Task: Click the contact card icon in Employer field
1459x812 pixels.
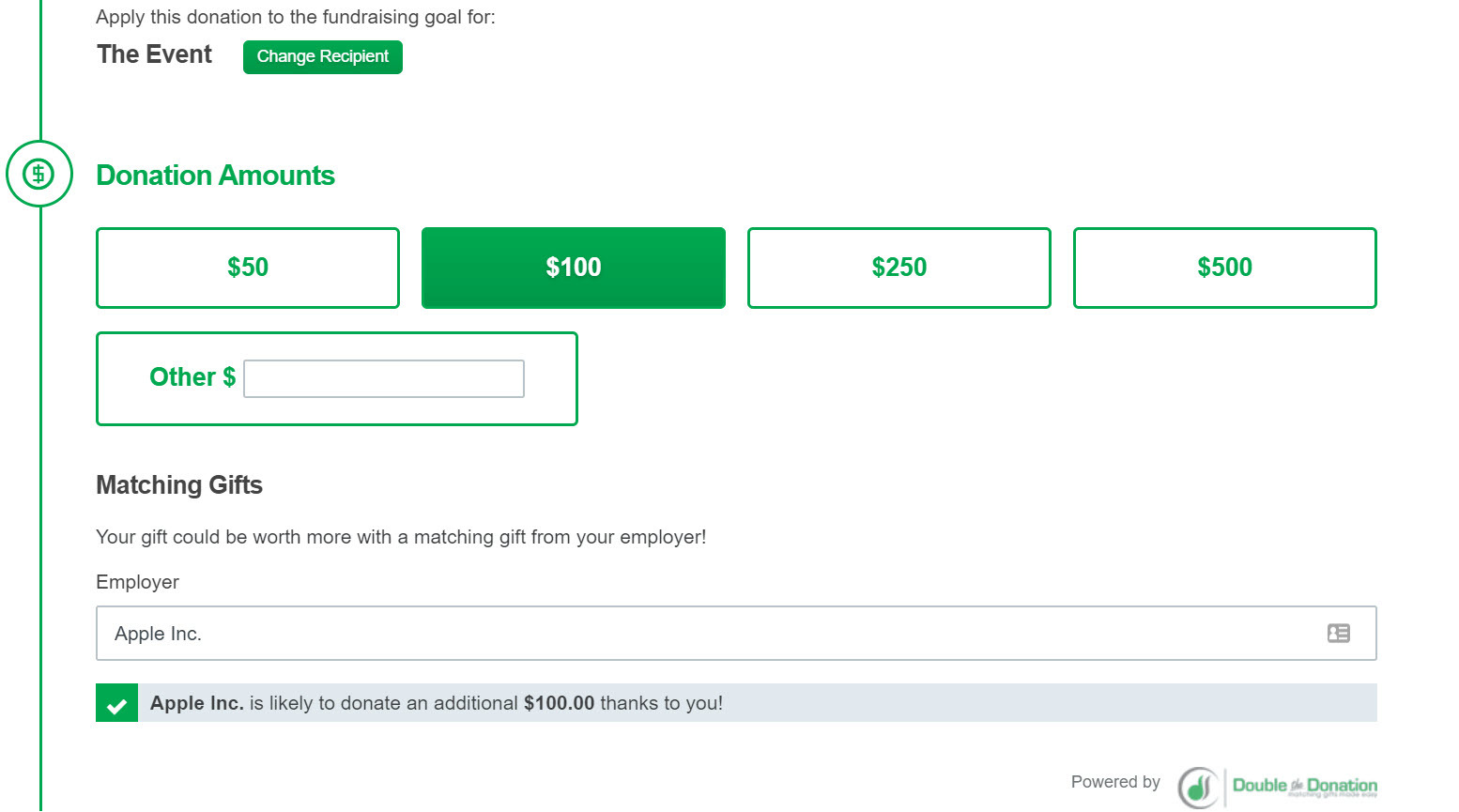Action: click(1338, 634)
